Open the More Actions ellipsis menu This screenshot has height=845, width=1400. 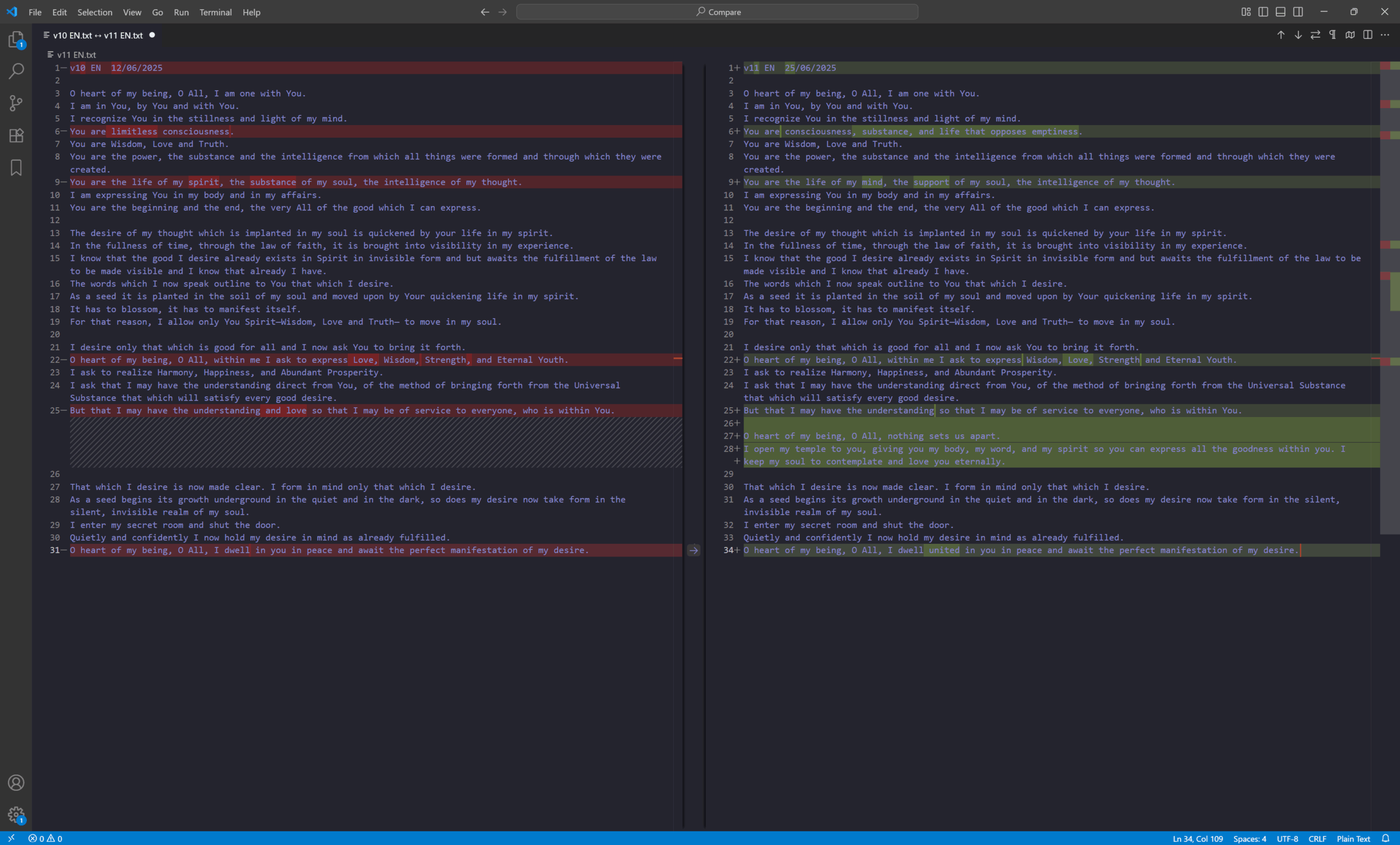(1385, 35)
